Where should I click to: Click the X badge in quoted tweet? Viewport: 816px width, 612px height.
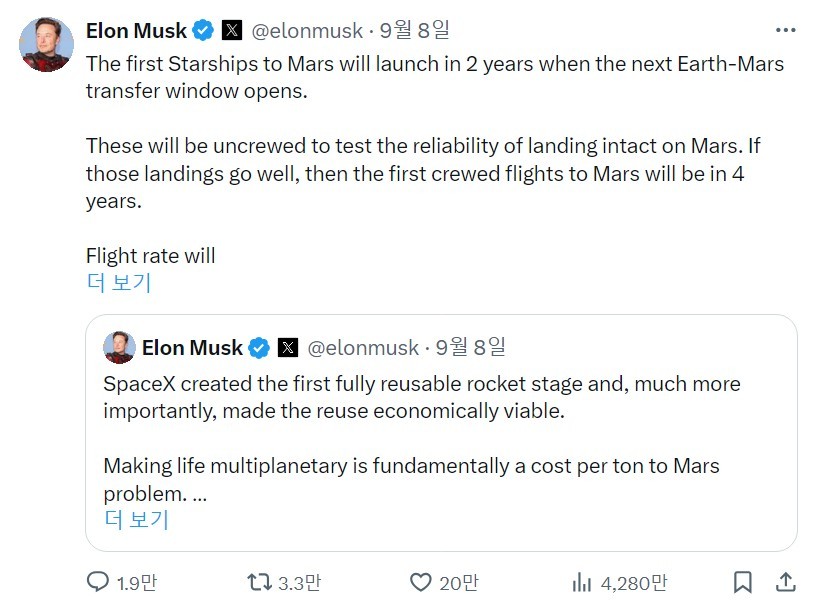point(288,348)
